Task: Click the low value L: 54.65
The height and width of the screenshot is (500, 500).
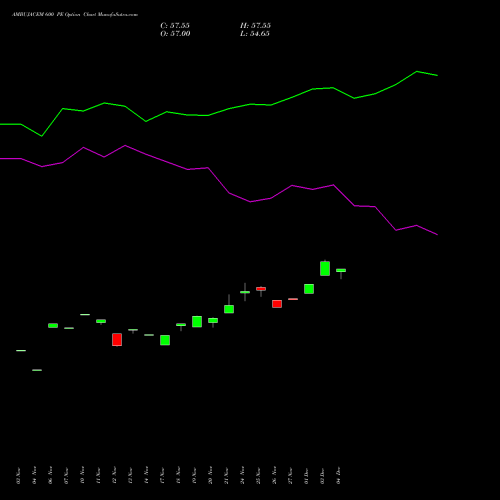Action: point(255,34)
